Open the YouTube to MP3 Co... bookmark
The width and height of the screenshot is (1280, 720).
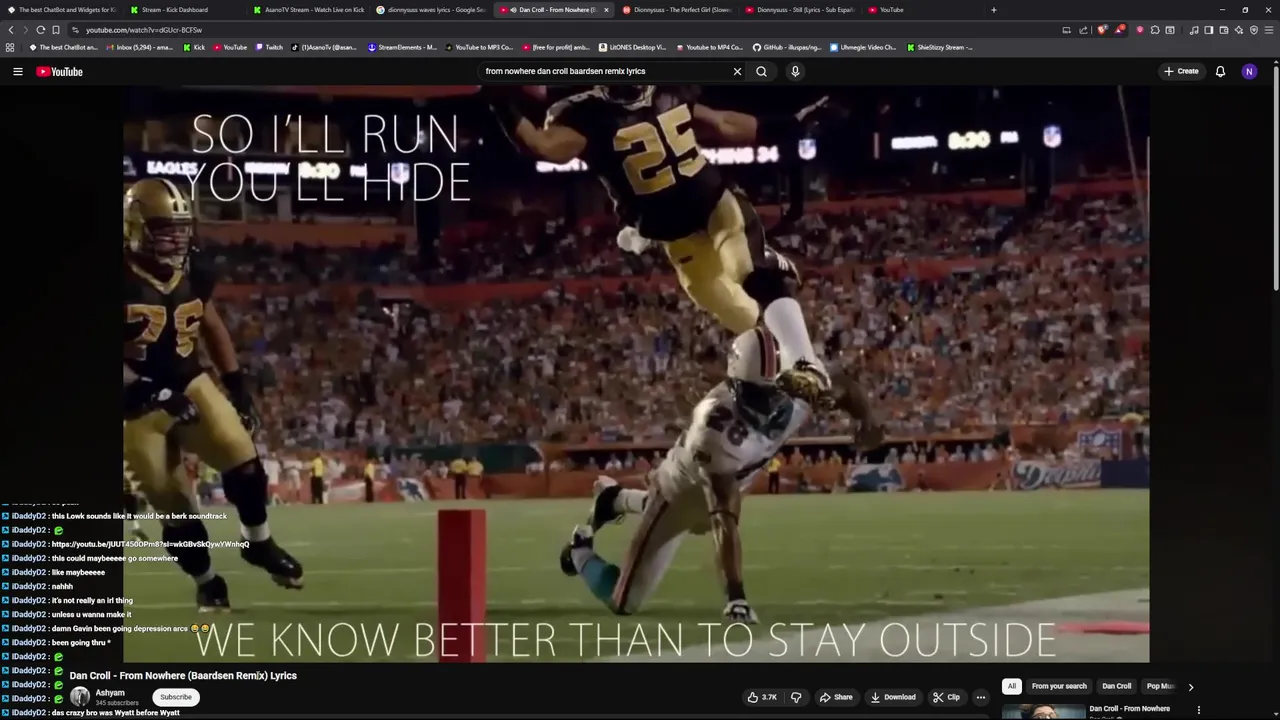click(x=478, y=47)
